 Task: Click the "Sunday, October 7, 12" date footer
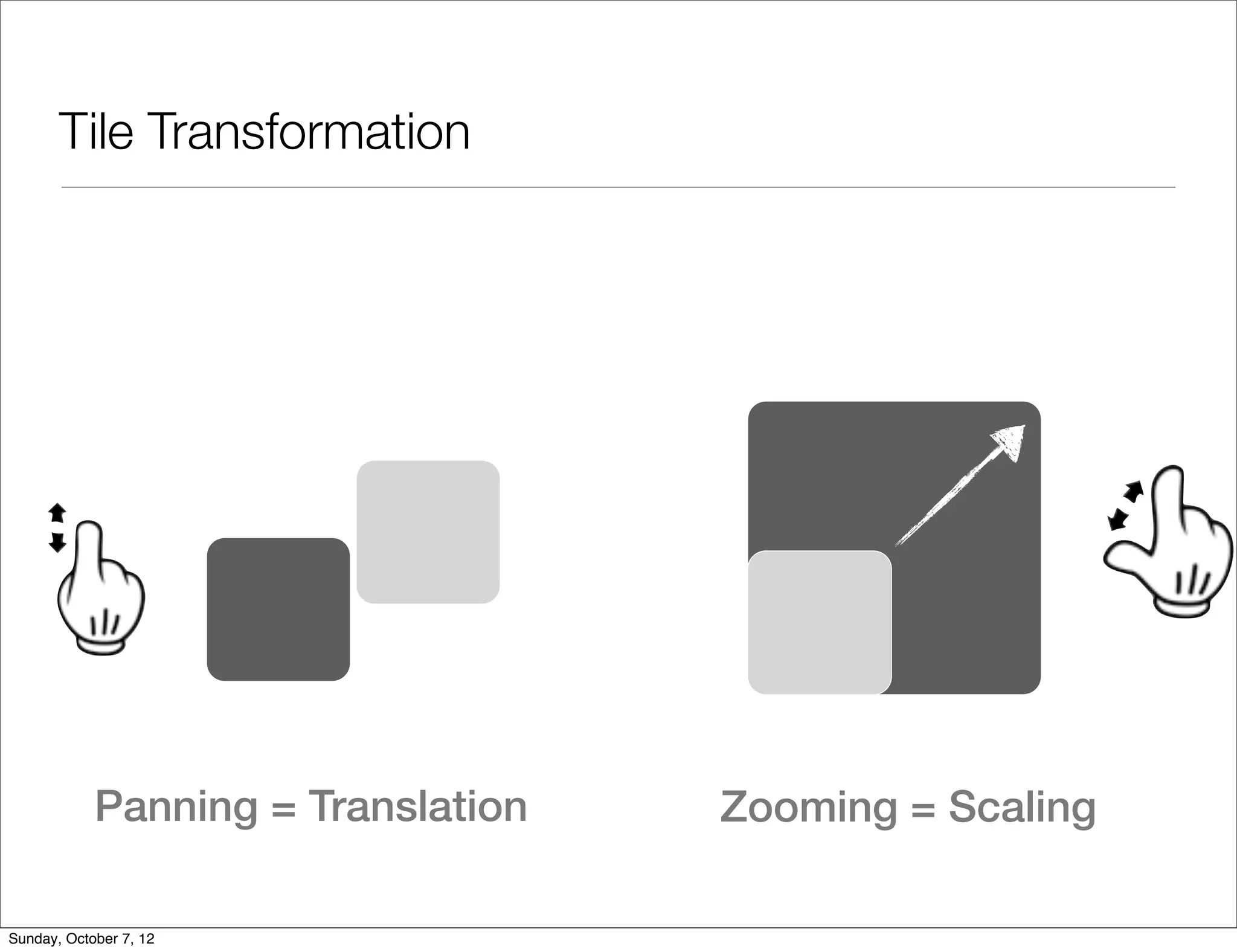click(x=82, y=938)
